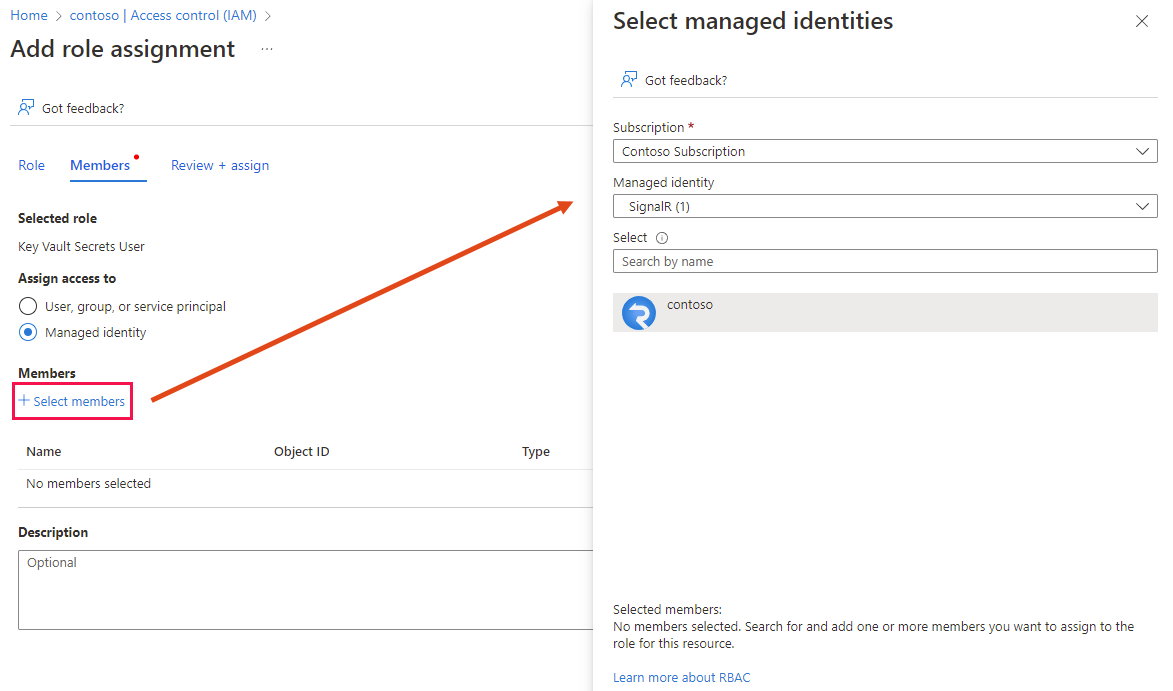Switch to the Review + assign tab
1173x691 pixels.
[x=219, y=165]
